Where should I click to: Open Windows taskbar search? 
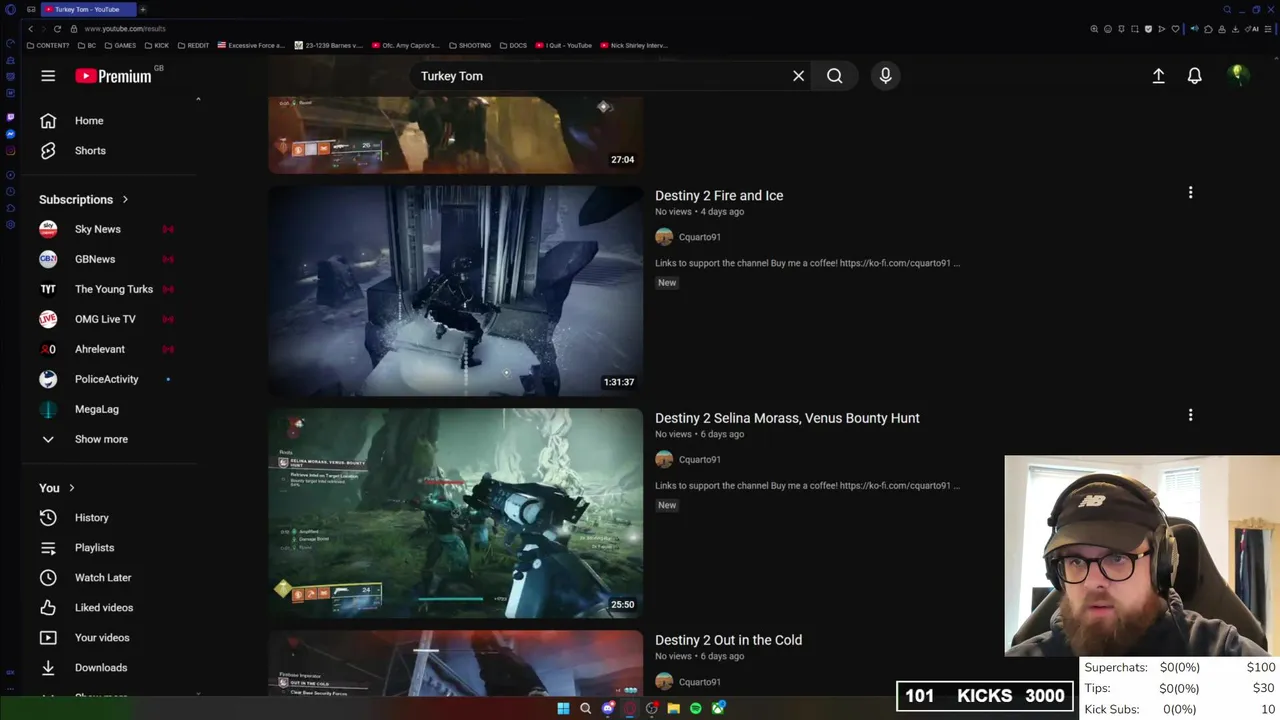(x=585, y=708)
